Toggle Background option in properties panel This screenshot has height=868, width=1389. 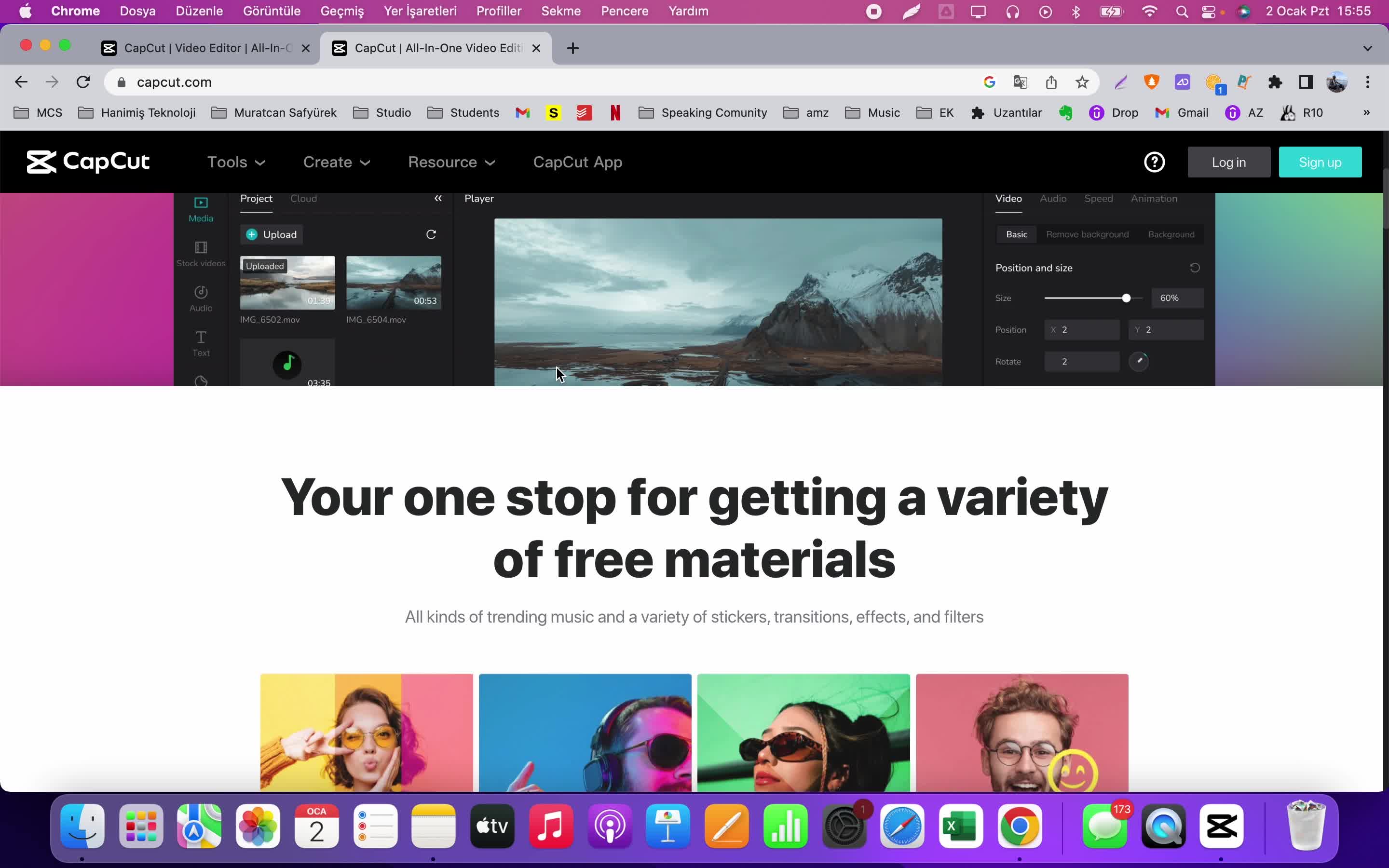1171,234
